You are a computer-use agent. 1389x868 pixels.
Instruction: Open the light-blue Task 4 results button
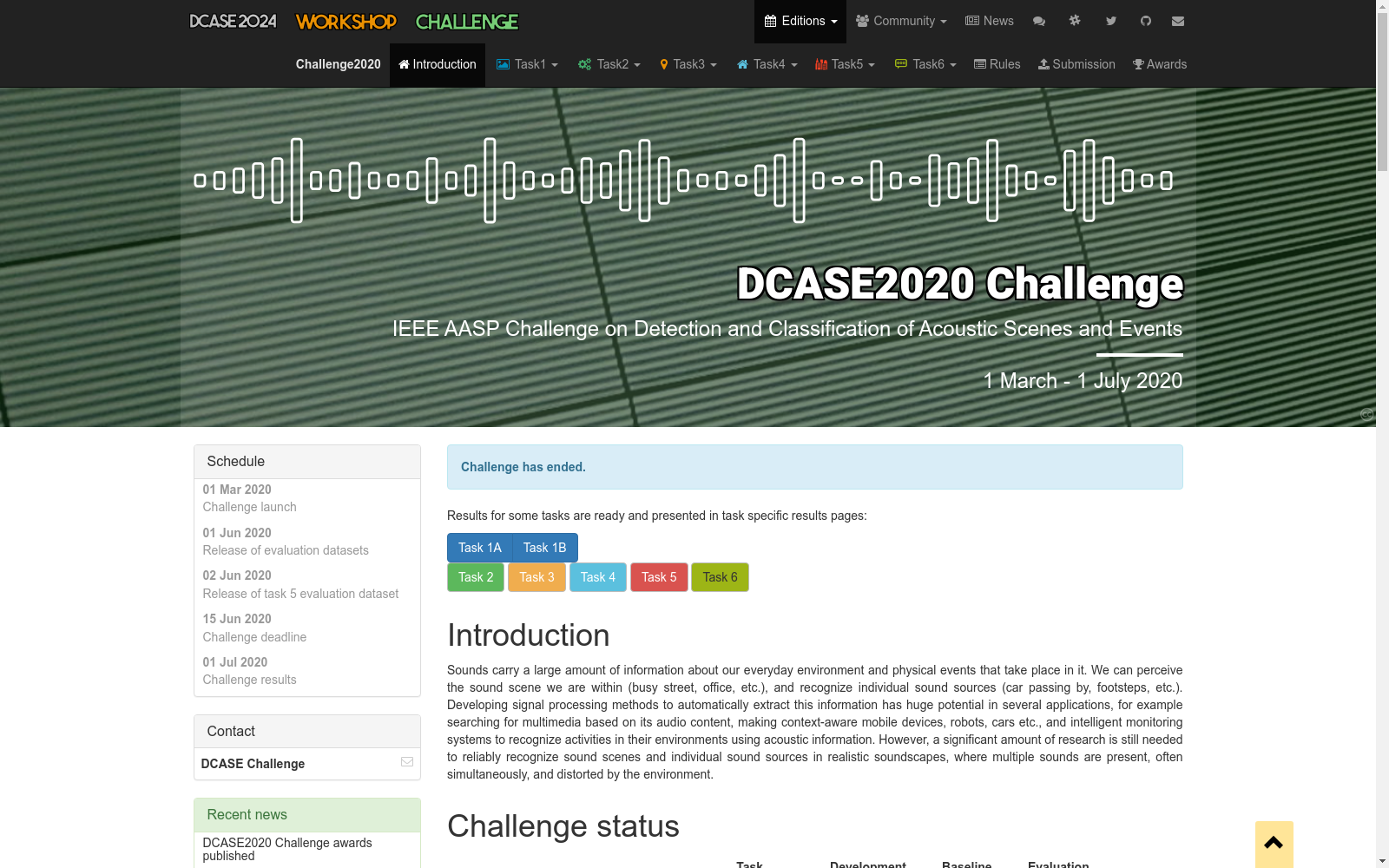point(598,577)
